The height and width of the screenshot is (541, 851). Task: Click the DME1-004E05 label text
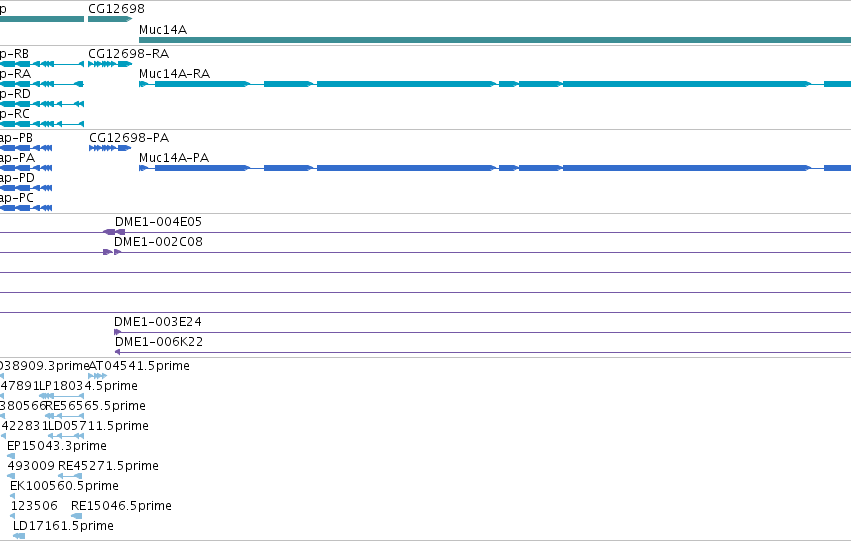158,221
